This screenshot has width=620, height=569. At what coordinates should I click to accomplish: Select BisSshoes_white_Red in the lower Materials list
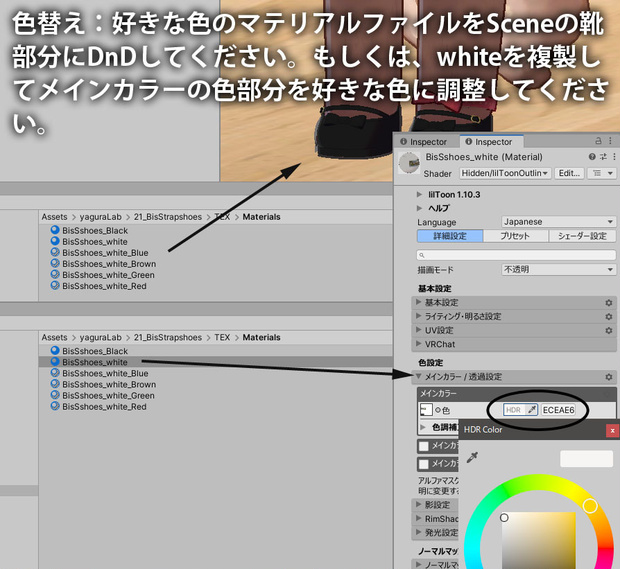coord(104,406)
